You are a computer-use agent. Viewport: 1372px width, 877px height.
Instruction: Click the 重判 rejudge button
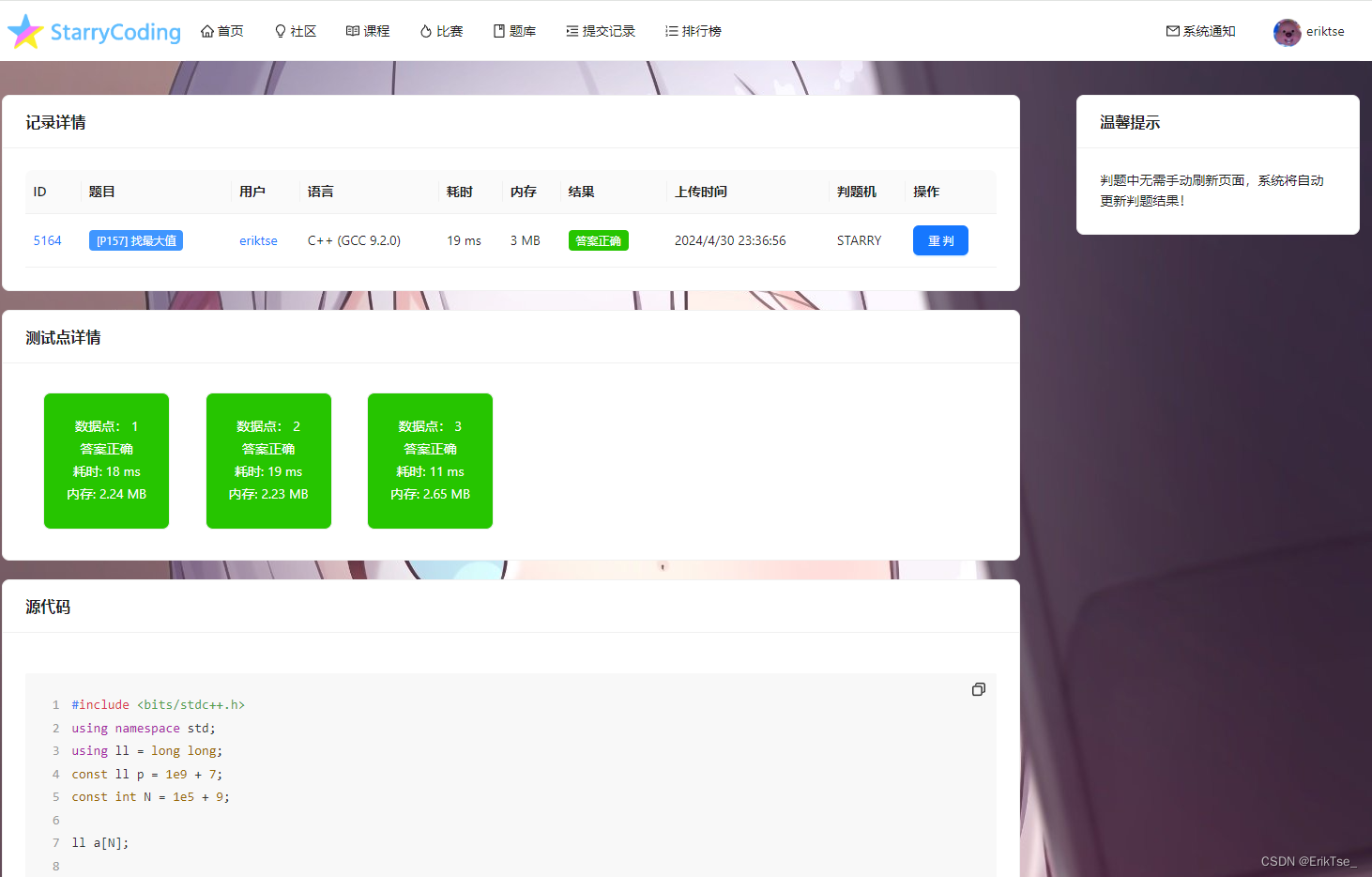click(940, 240)
